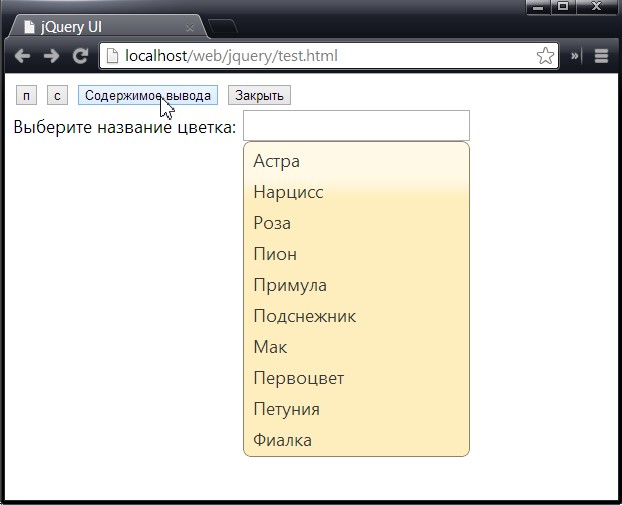
Task: Reload the page with refresh icon
Action: click(80, 56)
